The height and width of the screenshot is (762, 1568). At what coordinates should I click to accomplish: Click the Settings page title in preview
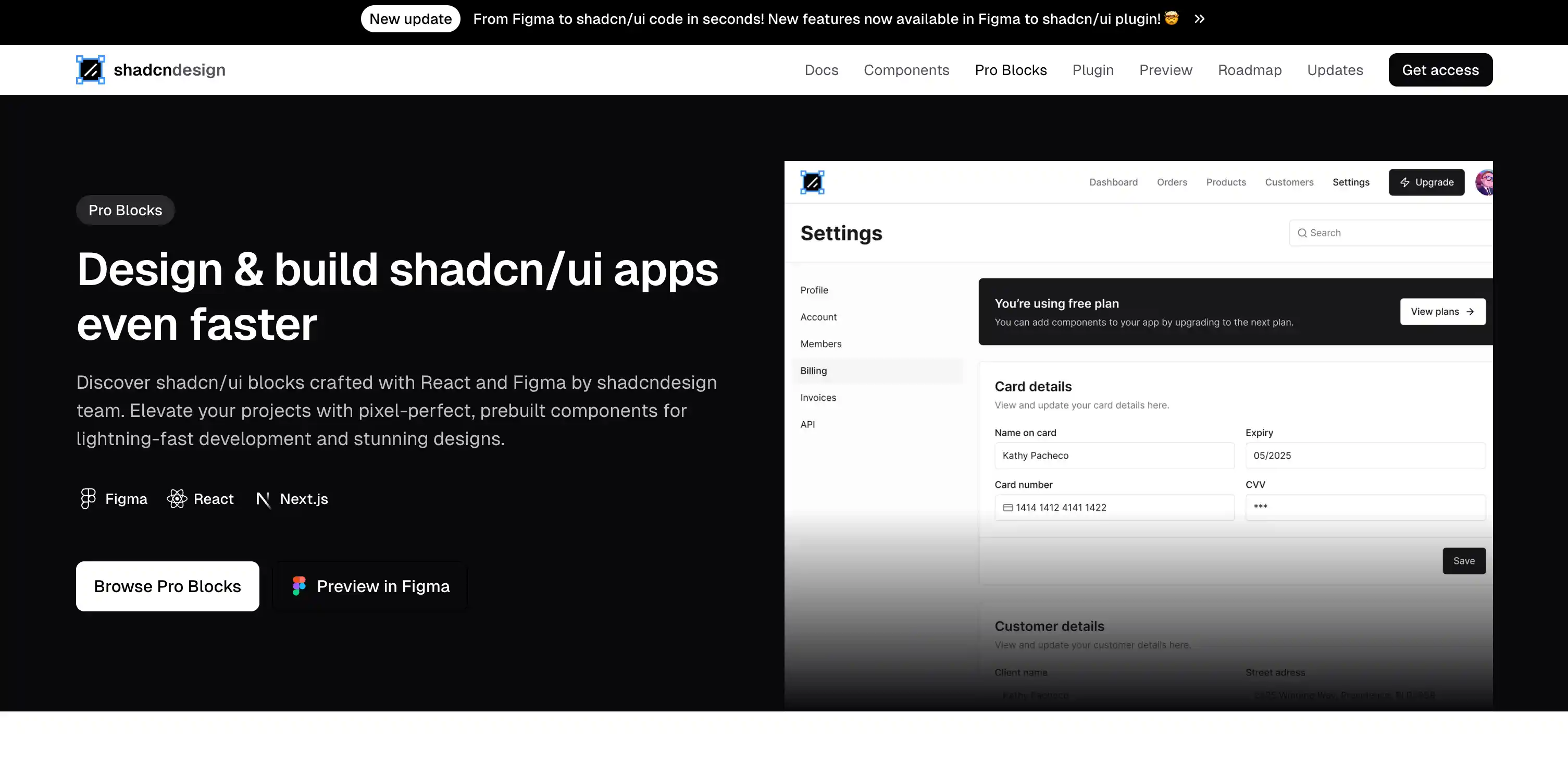tap(841, 232)
